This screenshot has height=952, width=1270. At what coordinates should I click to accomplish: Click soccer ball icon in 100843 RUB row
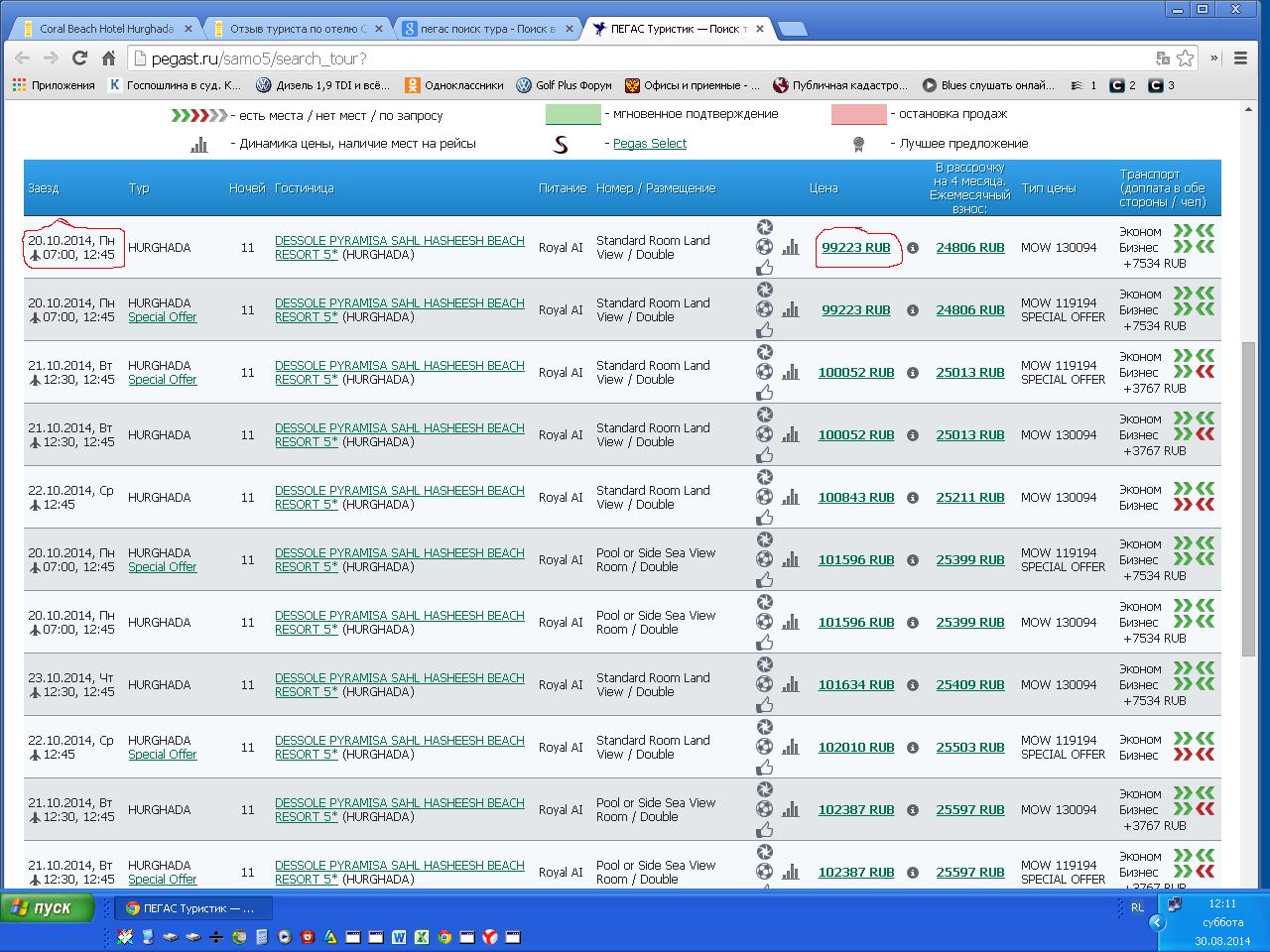pyautogui.click(x=764, y=496)
